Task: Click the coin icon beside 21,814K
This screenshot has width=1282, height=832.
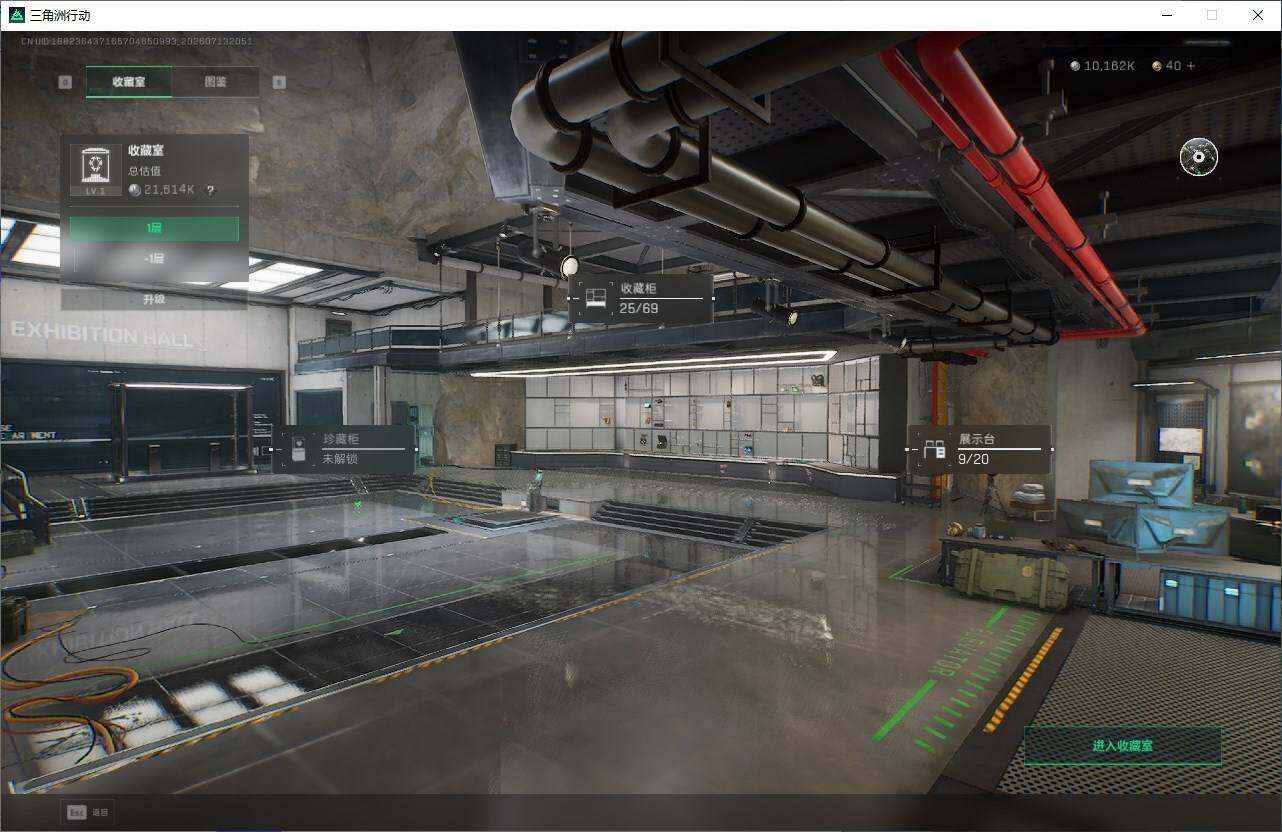Action: (135, 190)
